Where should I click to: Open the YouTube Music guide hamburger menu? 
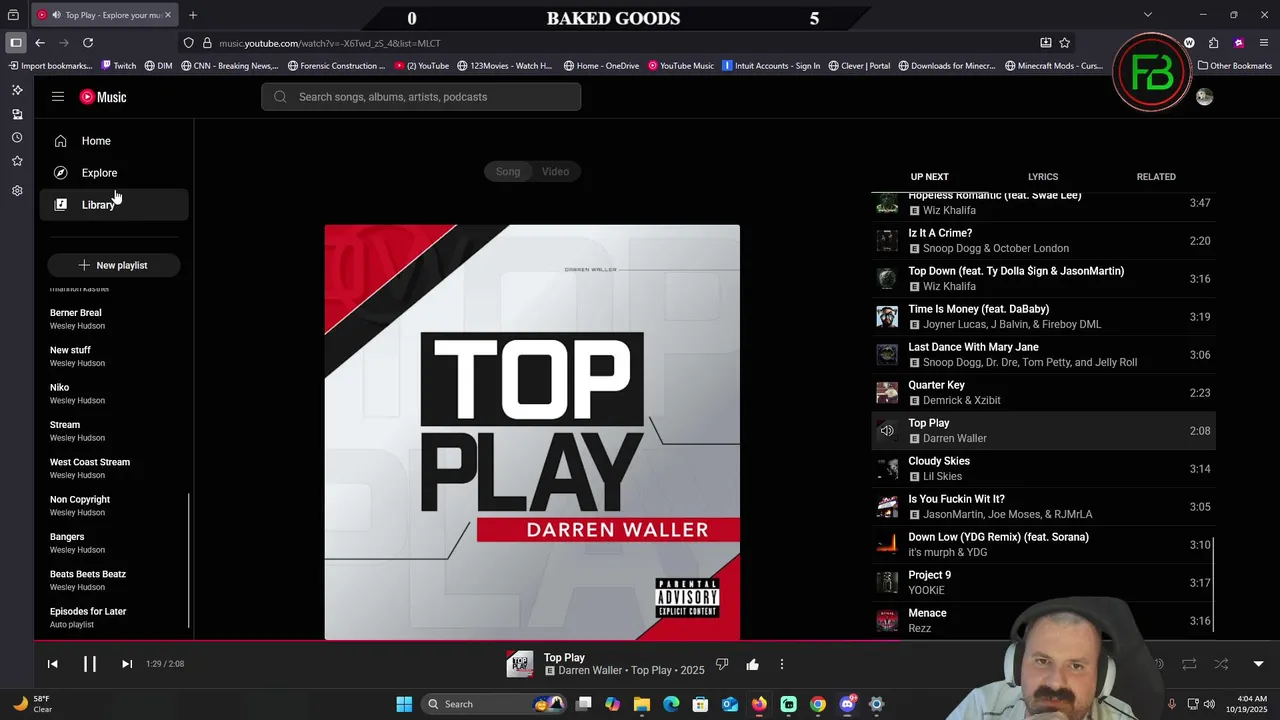58,97
